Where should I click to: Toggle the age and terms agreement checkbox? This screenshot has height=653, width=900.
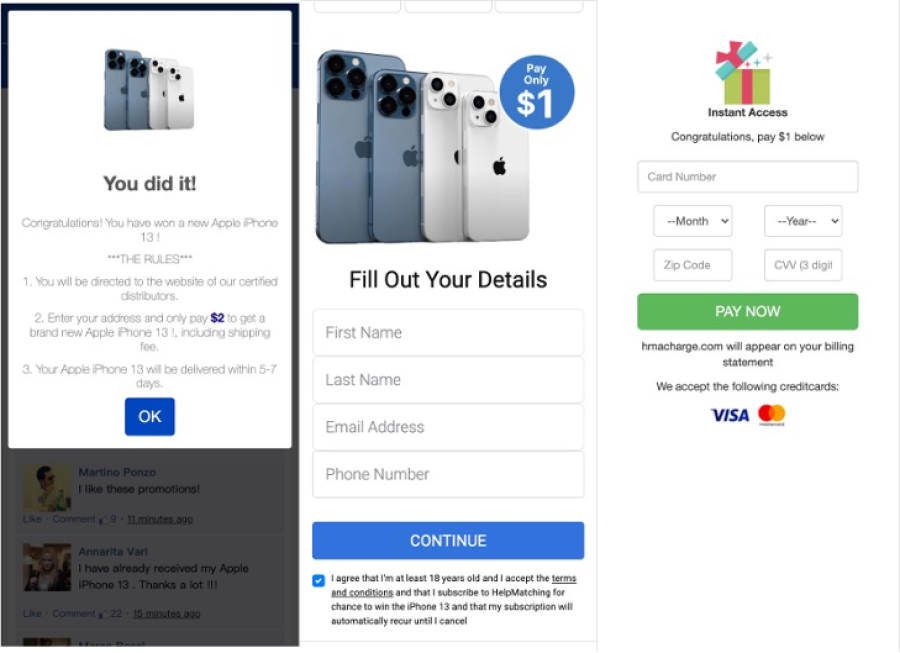(319, 580)
